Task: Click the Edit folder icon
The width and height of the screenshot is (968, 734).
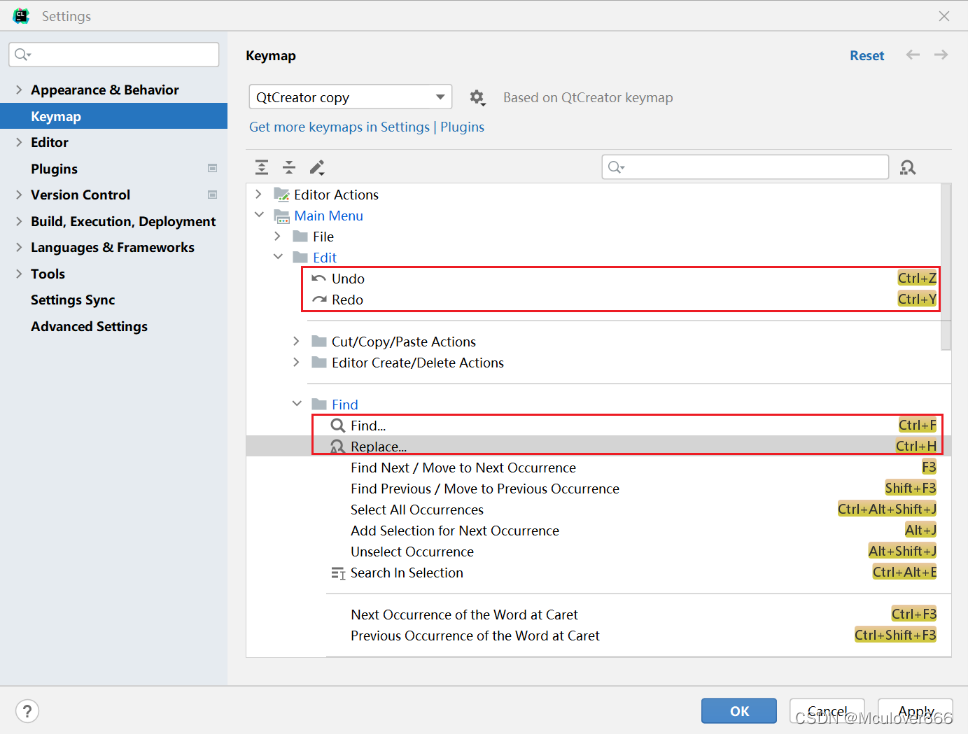Action: [300, 257]
